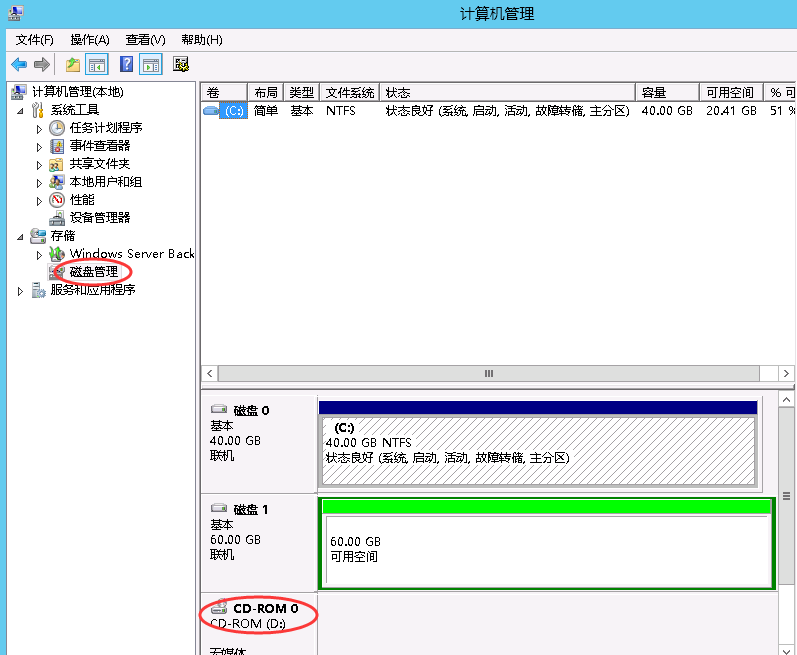Click the 任务计划程序 clock icon
797x655 pixels.
click(x=57, y=128)
